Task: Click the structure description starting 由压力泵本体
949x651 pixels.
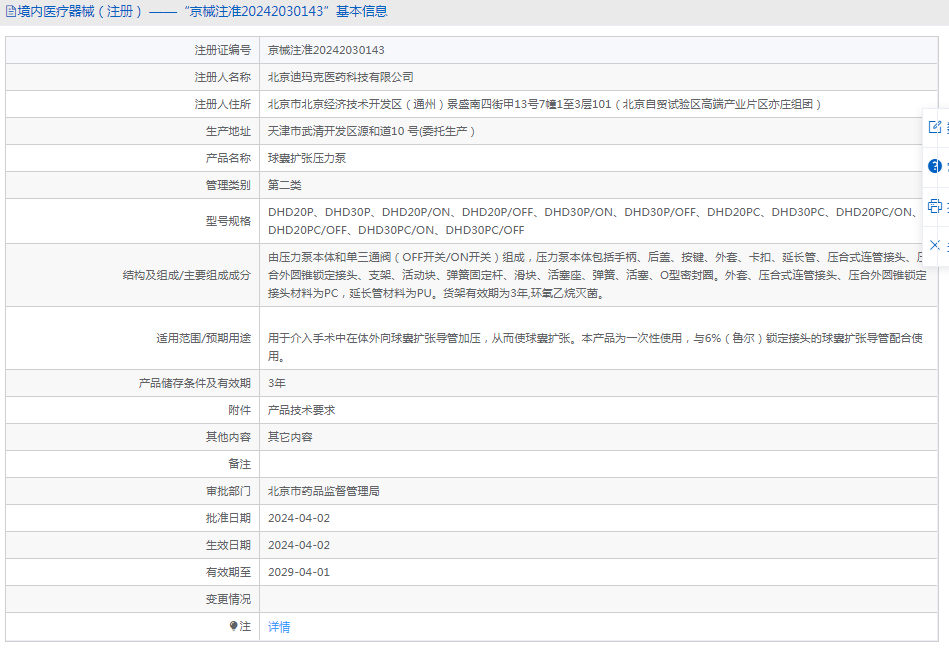Action: (597, 275)
